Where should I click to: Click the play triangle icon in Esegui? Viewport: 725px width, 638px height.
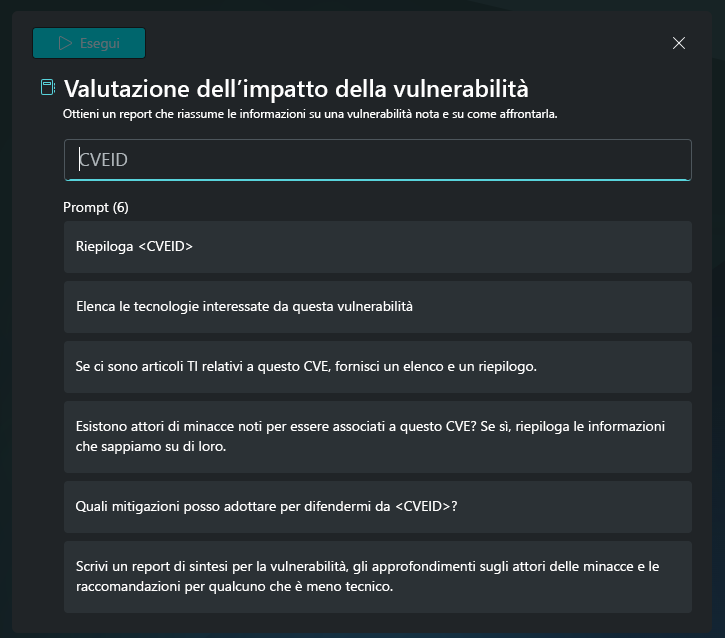[x=66, y=43]
